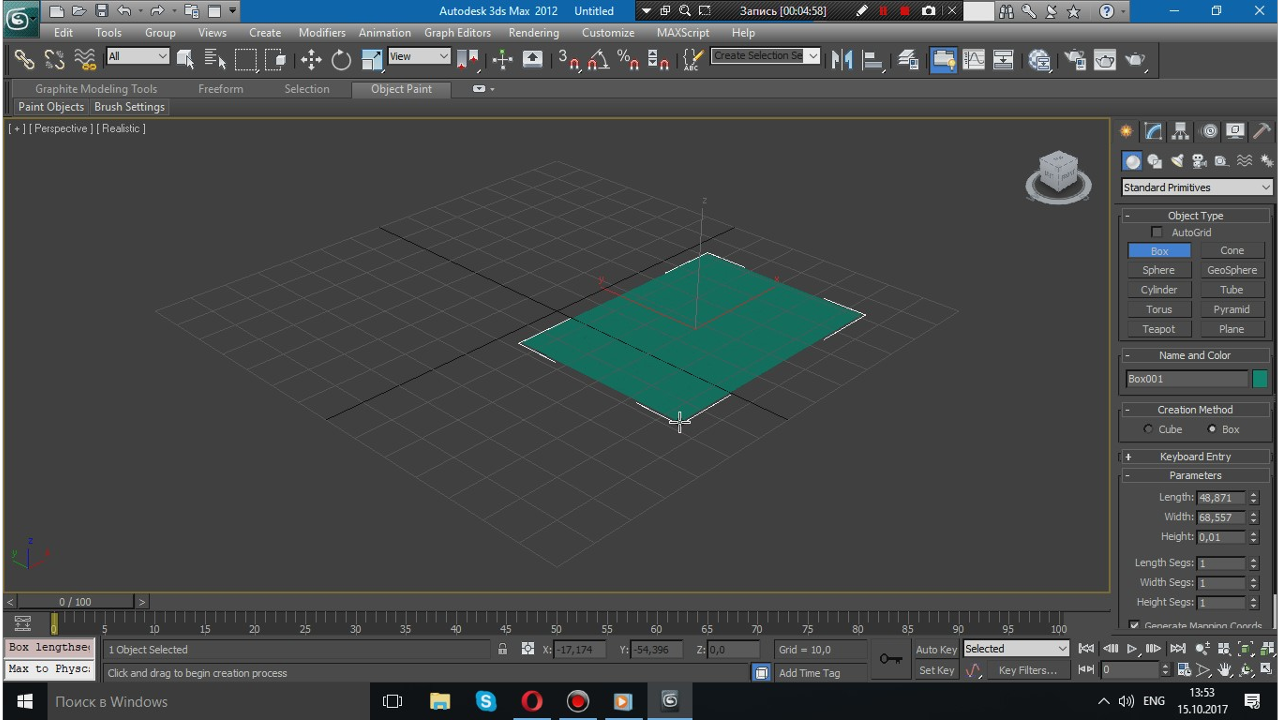Open the Modifiers menu

coord(321,33)
